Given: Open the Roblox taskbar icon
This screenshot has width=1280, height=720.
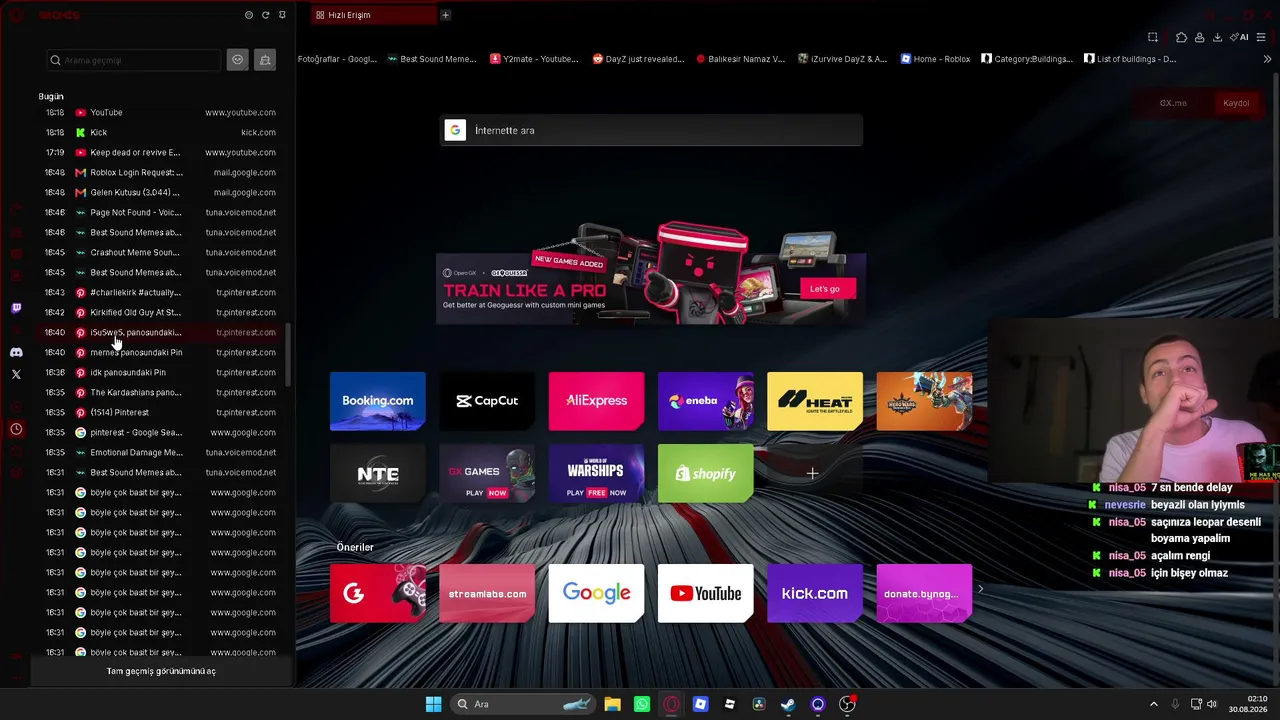Looking at the screenshot, I should click(730, 704).
